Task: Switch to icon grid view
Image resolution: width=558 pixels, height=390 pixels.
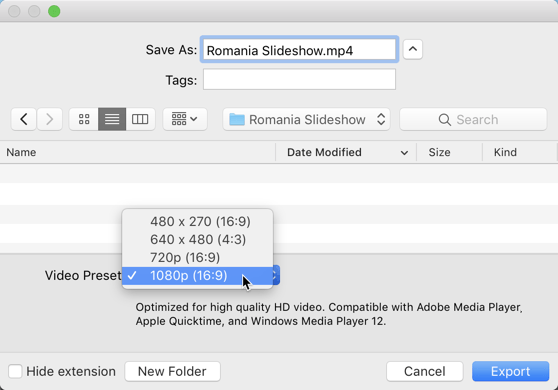Action: (x=84, y=119)
